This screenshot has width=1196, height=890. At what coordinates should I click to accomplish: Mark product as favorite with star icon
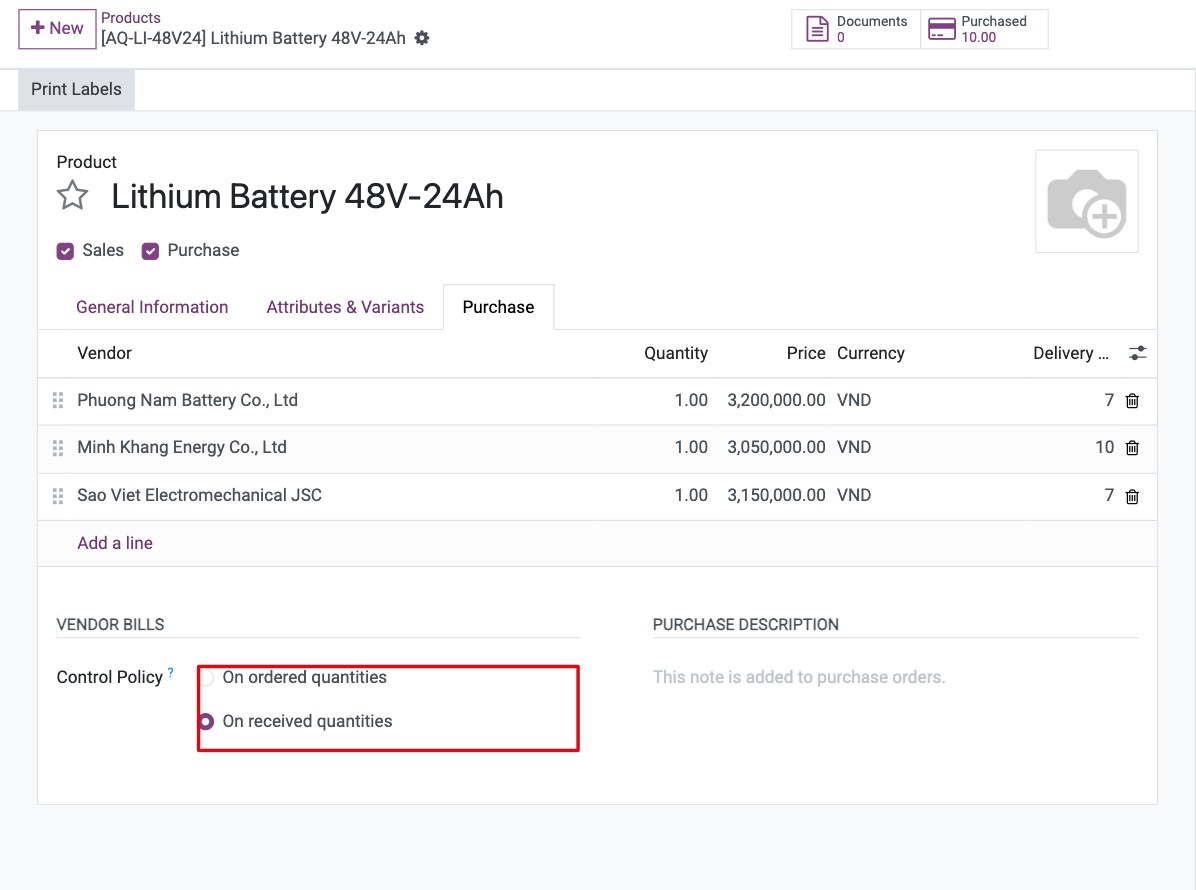[x=72, y=195]
